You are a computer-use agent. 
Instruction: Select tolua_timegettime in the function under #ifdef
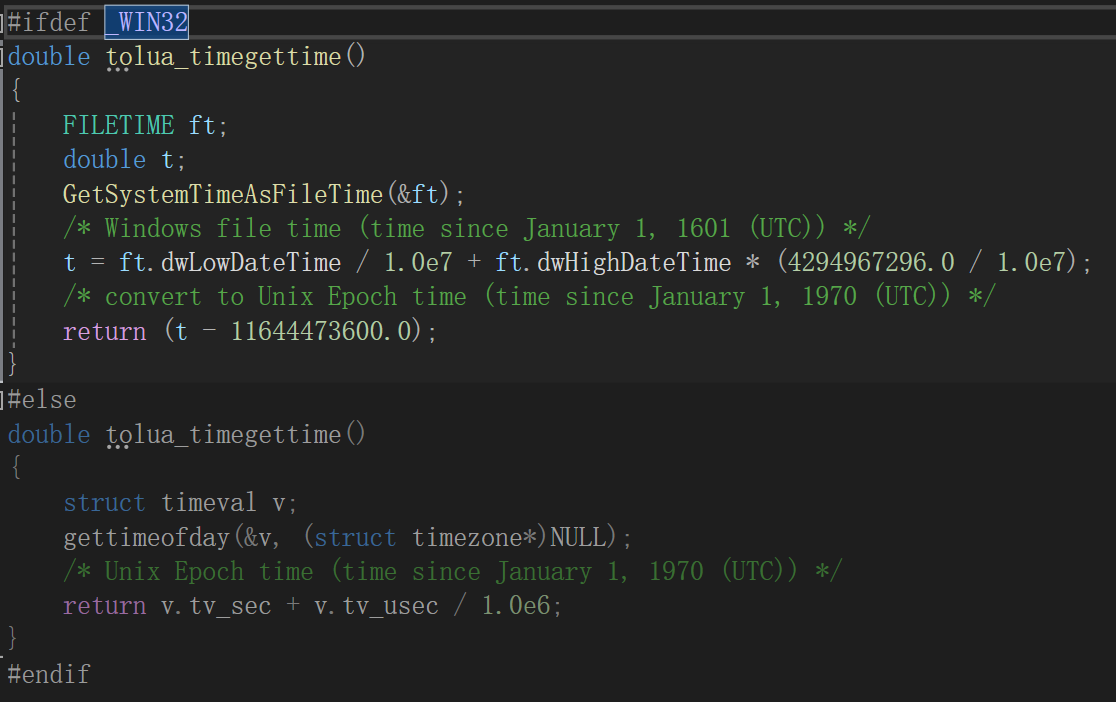(x=223, y=56)
